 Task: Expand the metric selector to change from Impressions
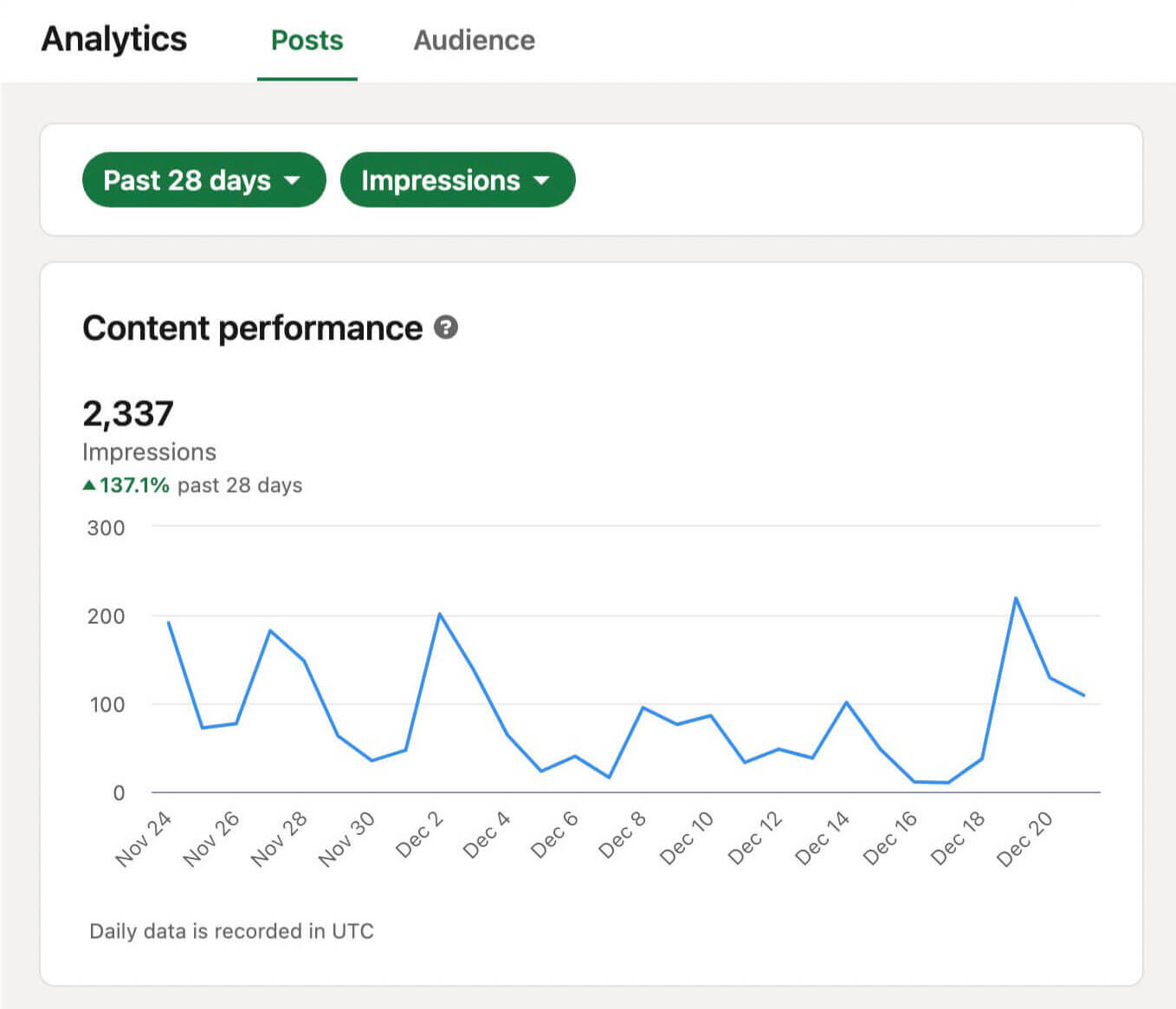click(457, 180)
